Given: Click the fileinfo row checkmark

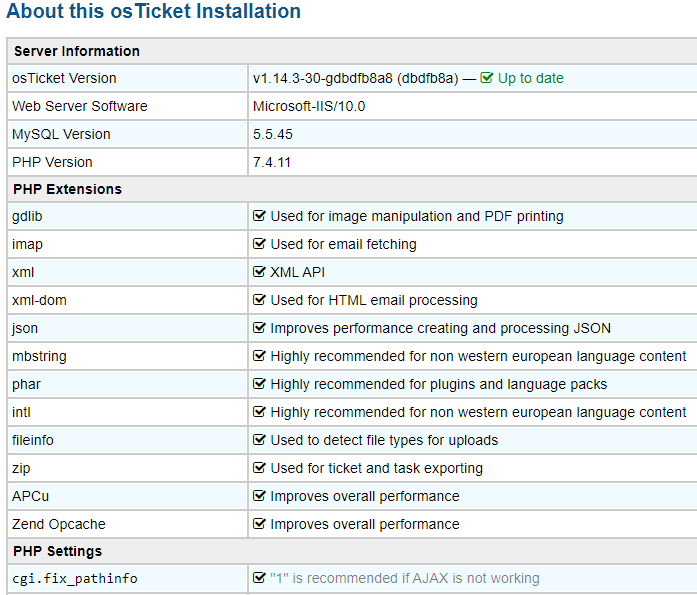Looking at the screenshot, I should point(259,440).
